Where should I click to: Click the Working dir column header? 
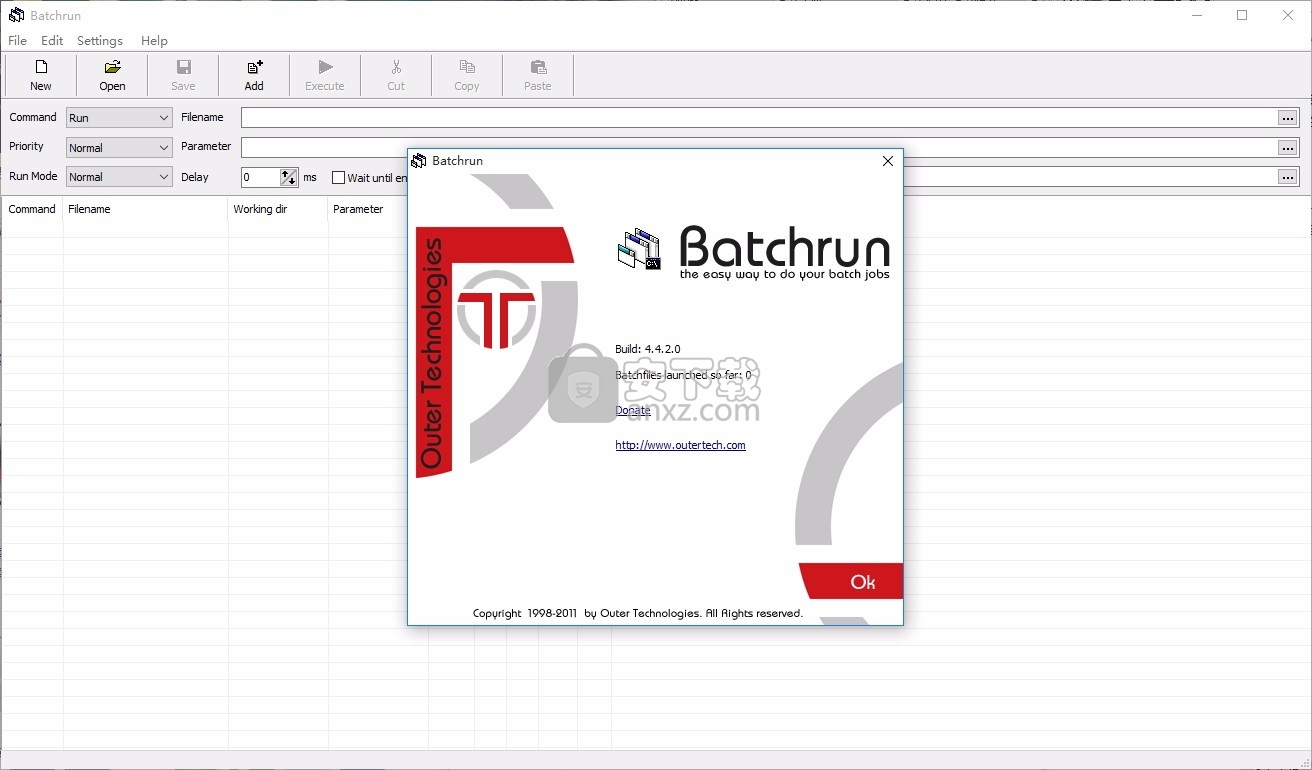[x=278, y=209]
